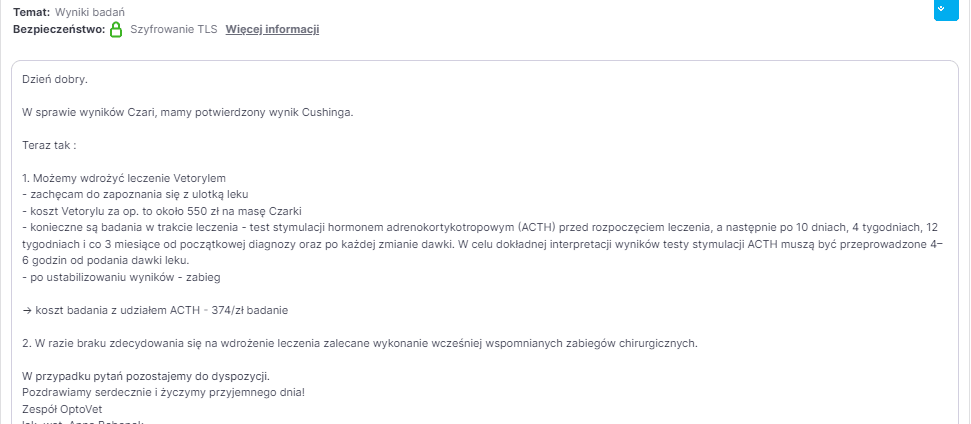Click the arrow line with ACTH cost 374/zł
Image resolution: width=971 pixels, height=424 pixels.
click(x=155, y=310)
